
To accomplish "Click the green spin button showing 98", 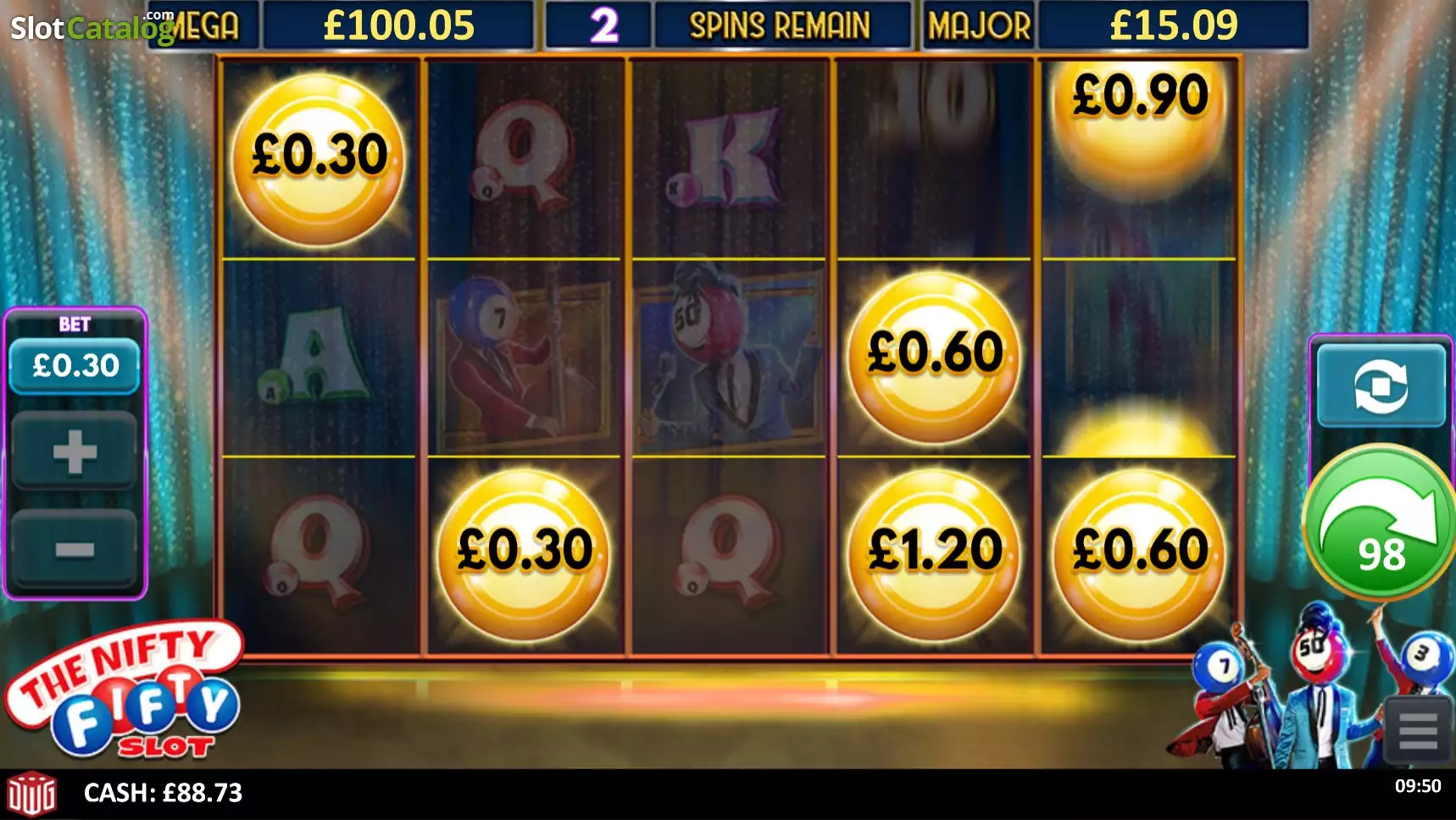I will [x=1381, y=523].
